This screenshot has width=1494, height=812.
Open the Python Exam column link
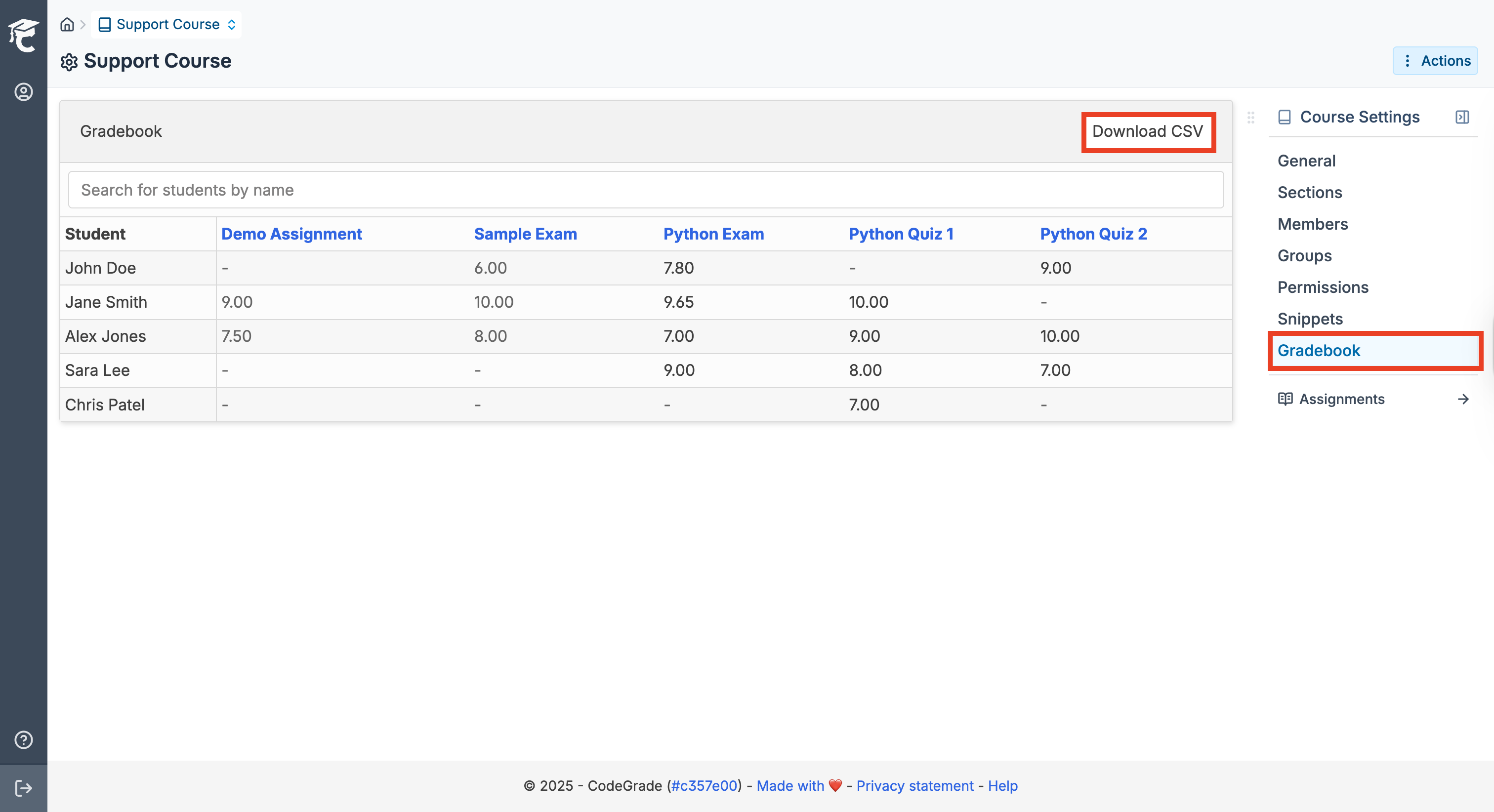[713, 234]
